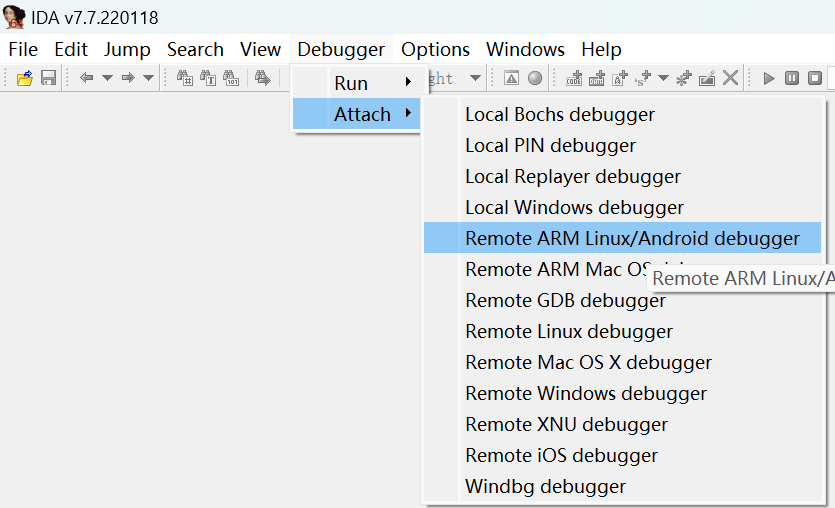Click the Convert to data icon

[597, 78]
